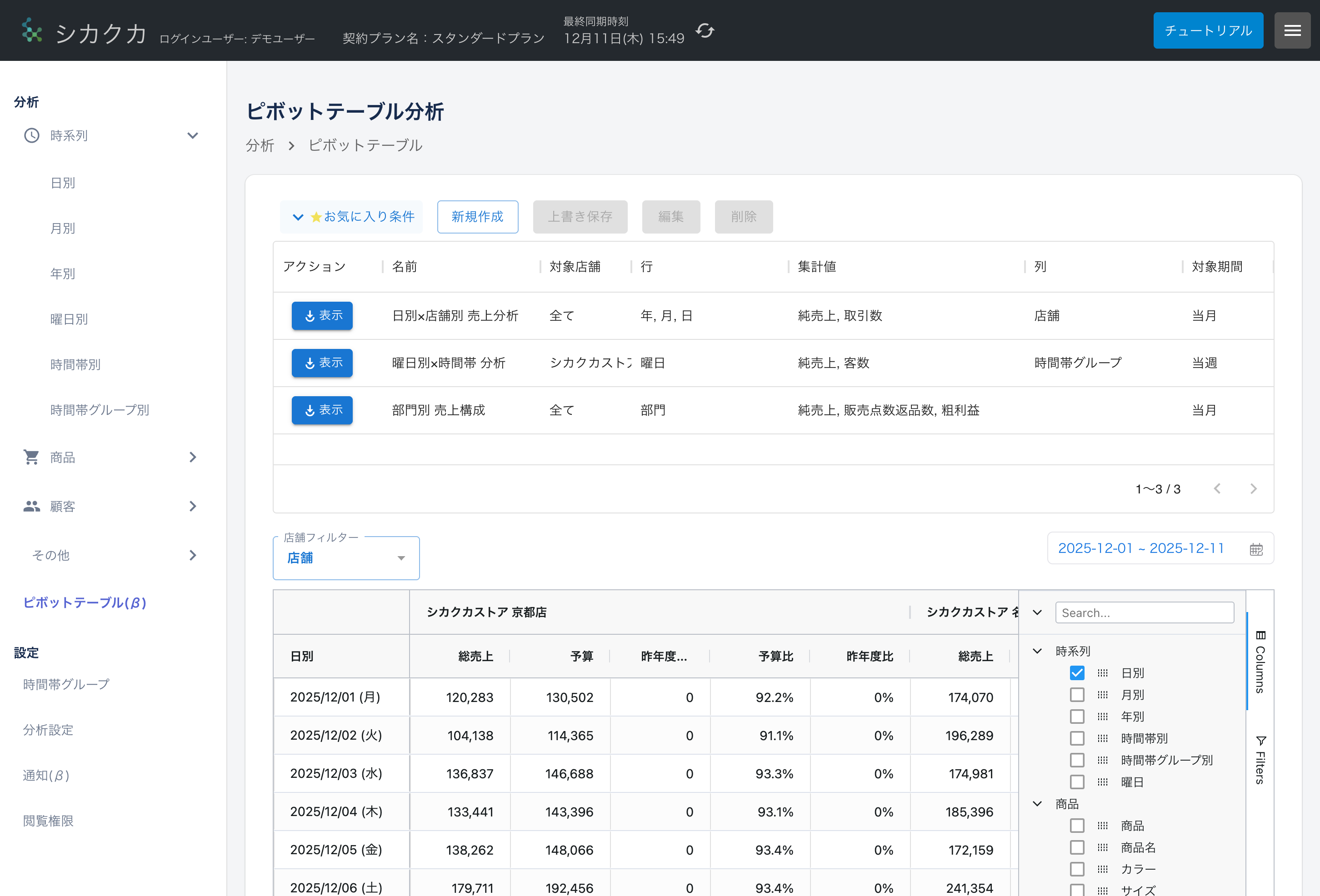1320x896 pixels.
Task: Uncheck the 日別 checkbox
Action: click(x=1077, y=673)
